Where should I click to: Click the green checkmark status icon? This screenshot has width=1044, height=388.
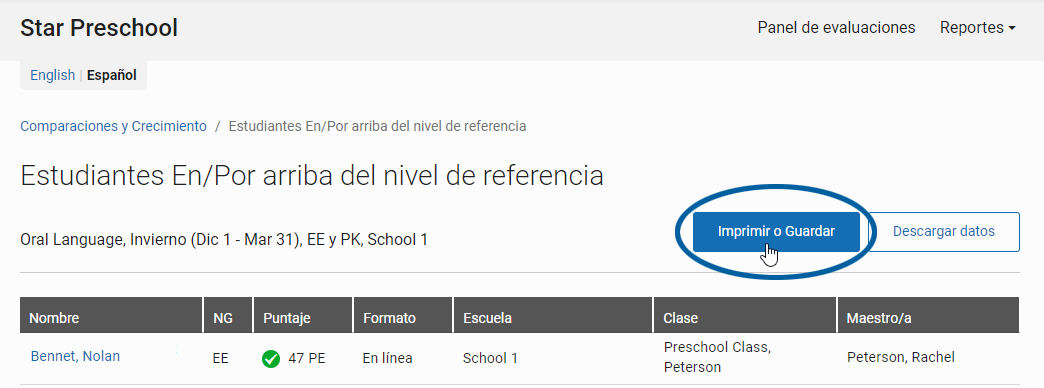(270, 359)
